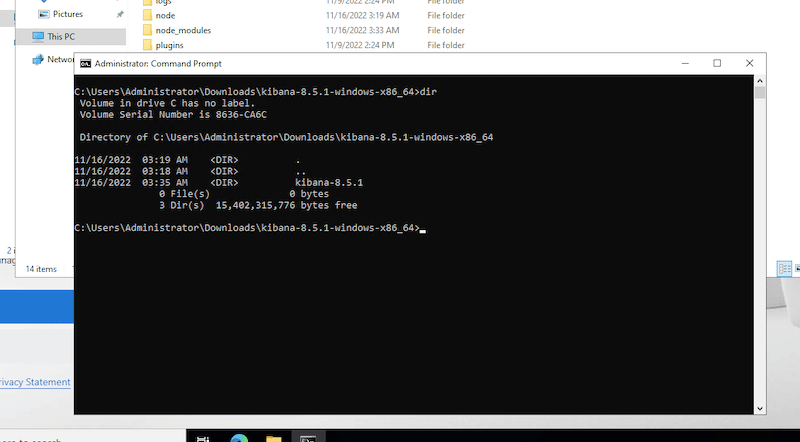
Task: Select the node folder in File Explorer
Action: coord(165,16)
